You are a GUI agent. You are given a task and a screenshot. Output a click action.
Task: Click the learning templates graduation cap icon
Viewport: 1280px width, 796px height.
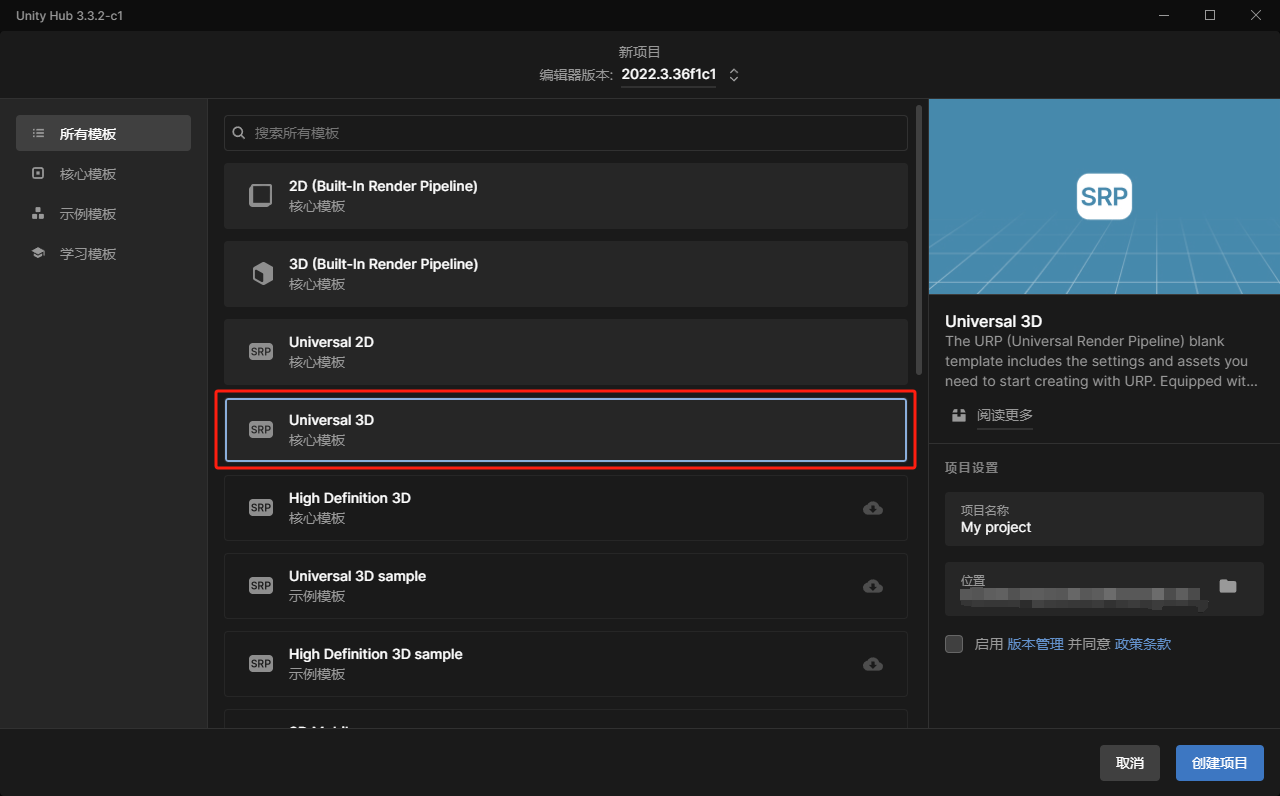click(x=38, y=253)
